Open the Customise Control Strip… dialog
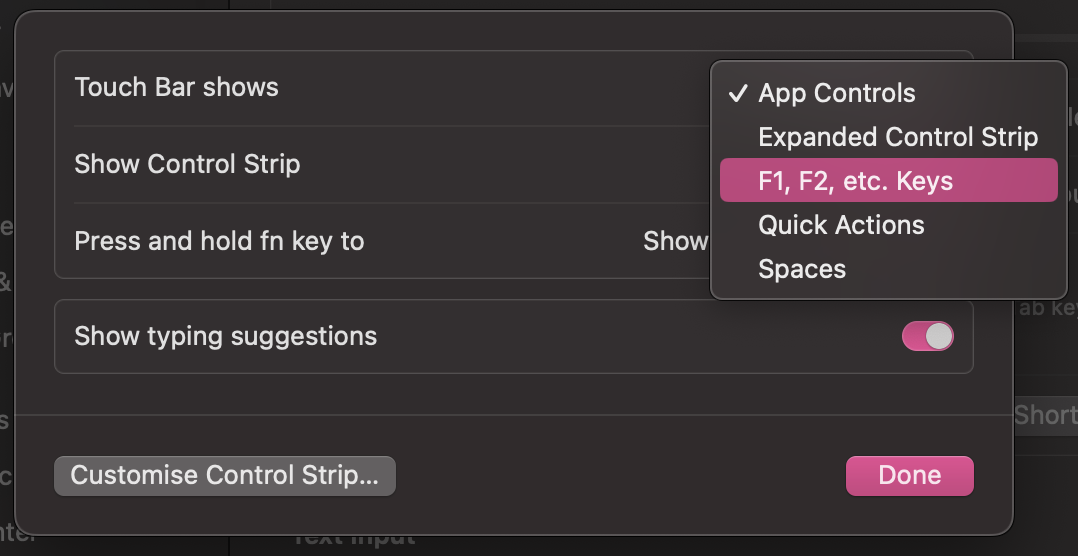The width and height of the screenshot is (1078, 556). (225, 476)
